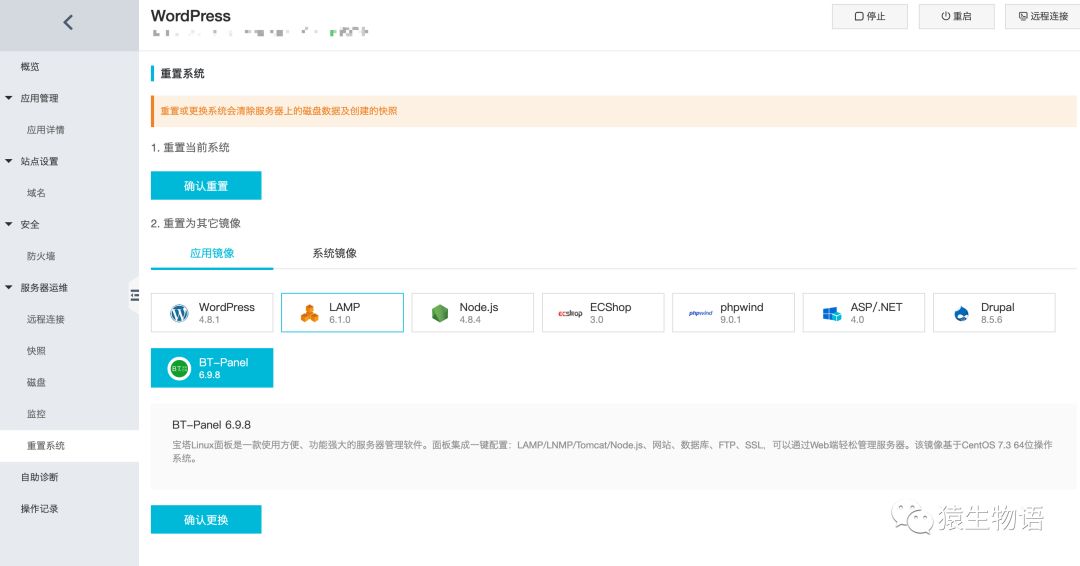
Task: Click the 远程连接 button at top right
Action: [x=1043, y=17]
